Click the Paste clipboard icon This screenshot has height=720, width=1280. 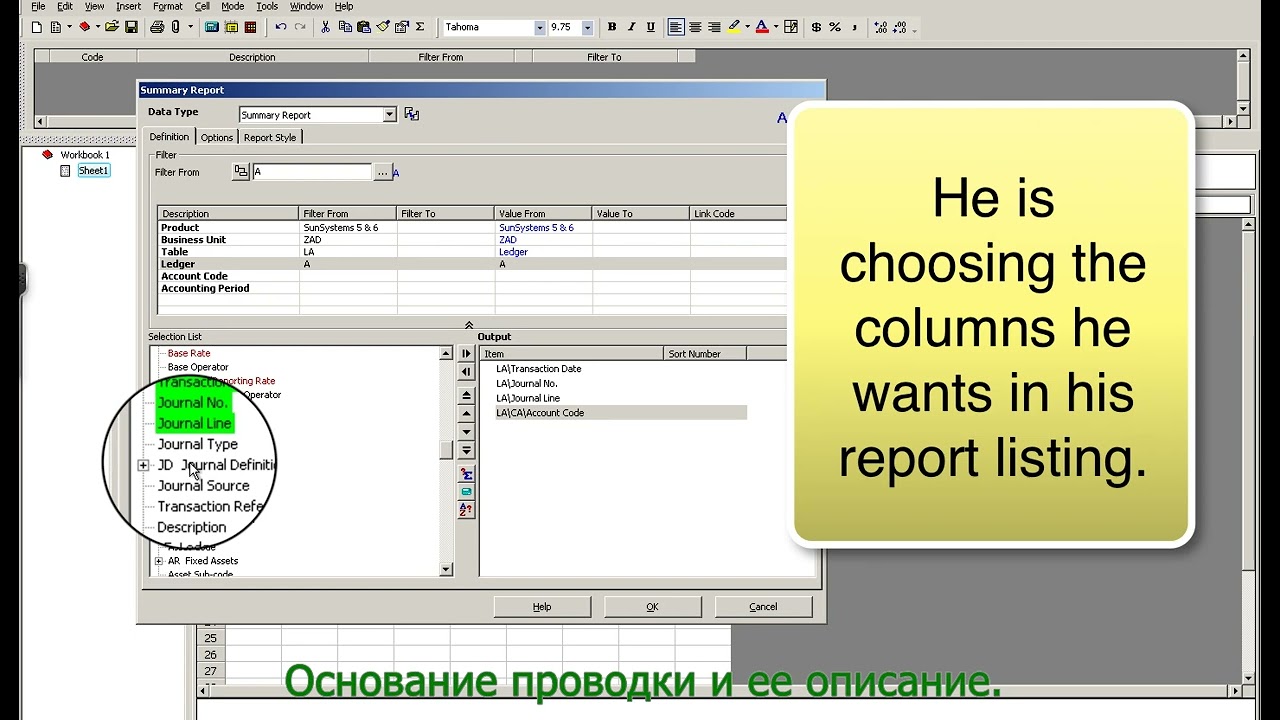[363, 27]
